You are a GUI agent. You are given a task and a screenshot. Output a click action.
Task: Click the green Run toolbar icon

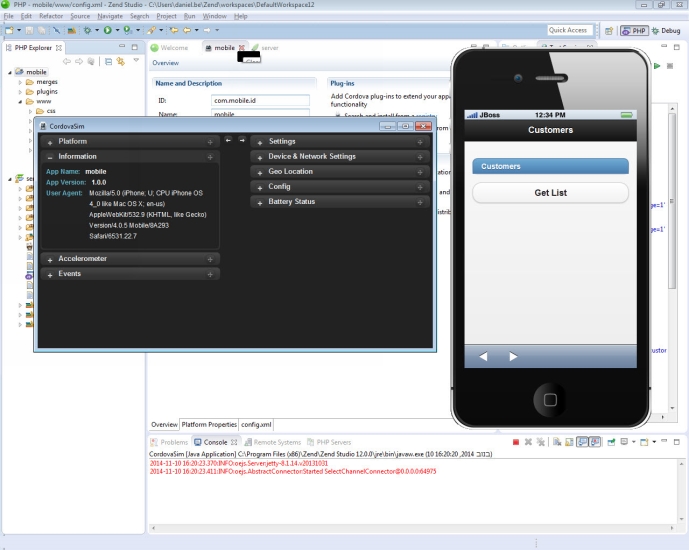(x=108, y=30)
